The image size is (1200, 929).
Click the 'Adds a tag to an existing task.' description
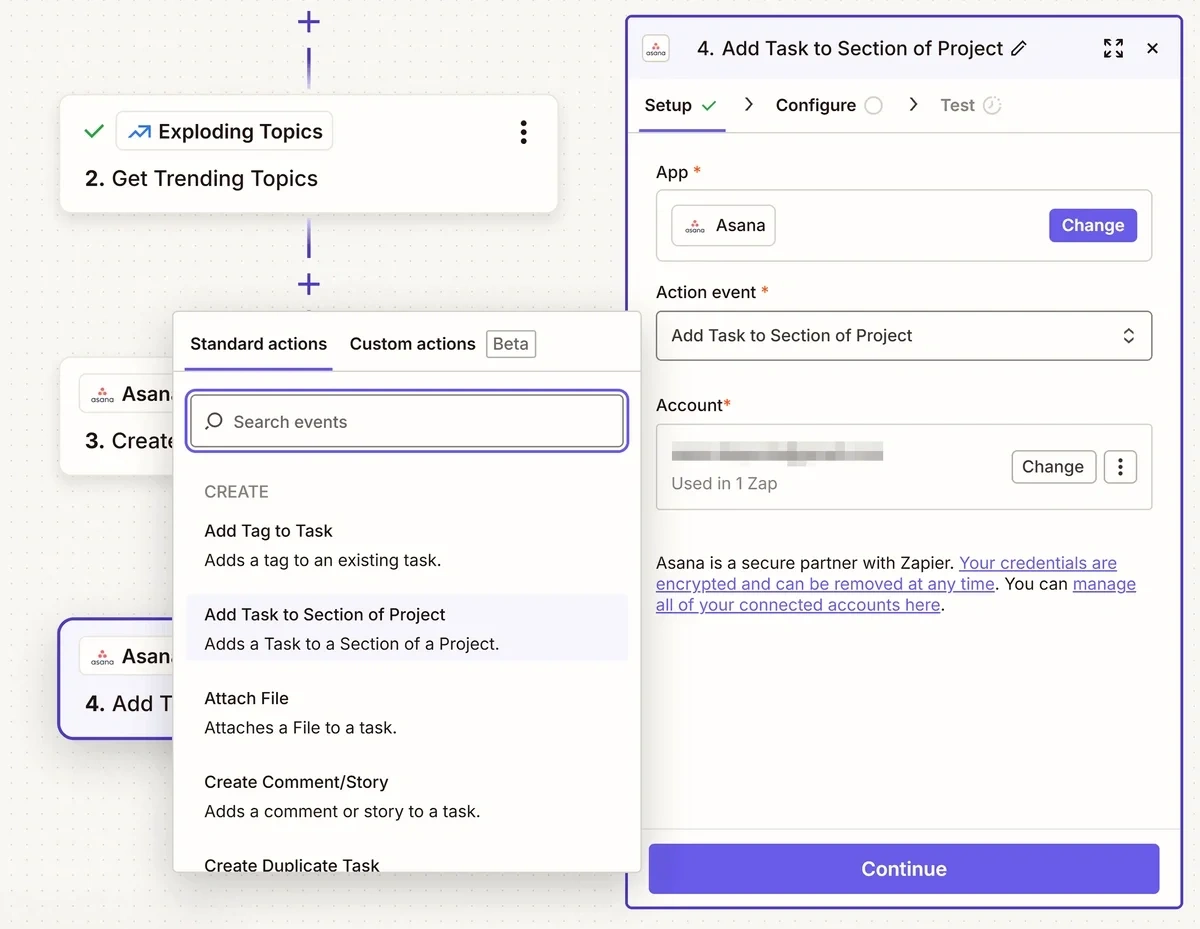coord(323,560)
